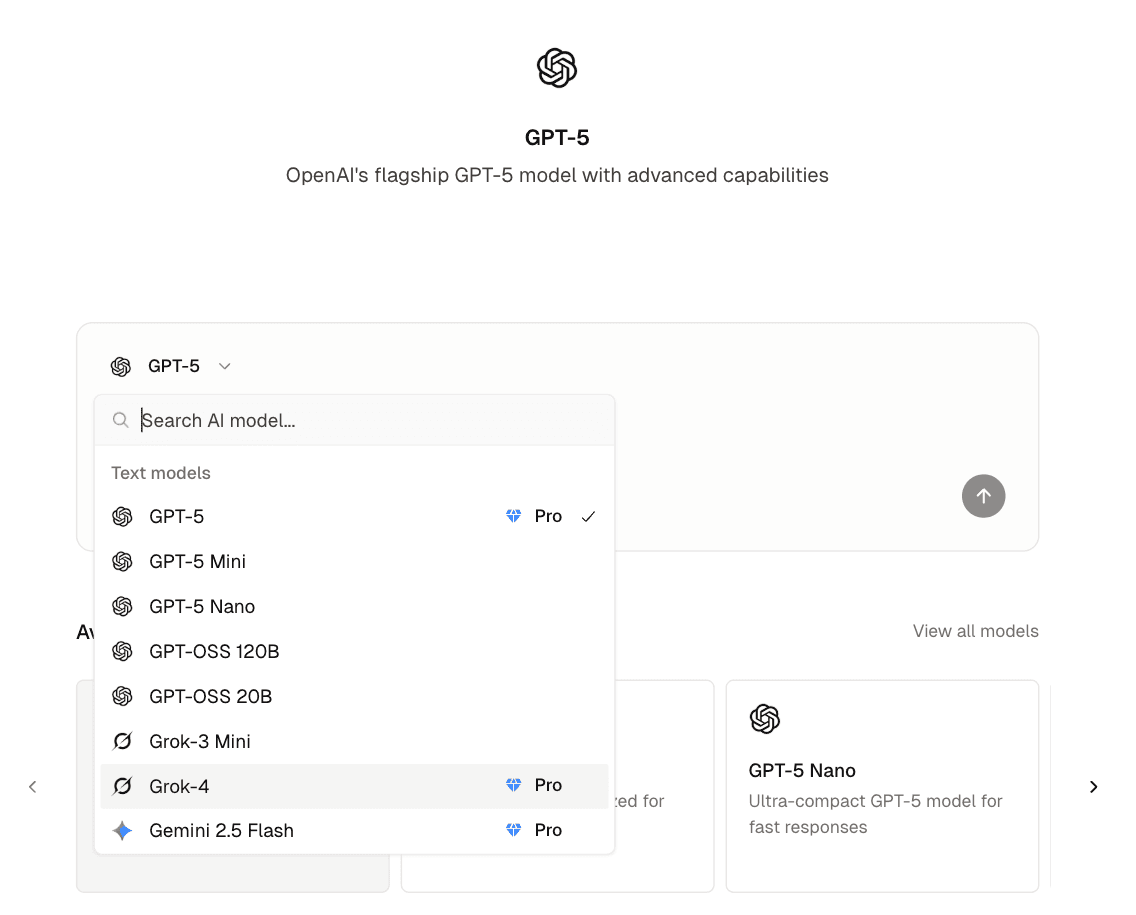1136x915 pixels.
Task: Click the Pro diamond badge beside Gemini 2.5 Flash
Action: click(x=513, y=829)
